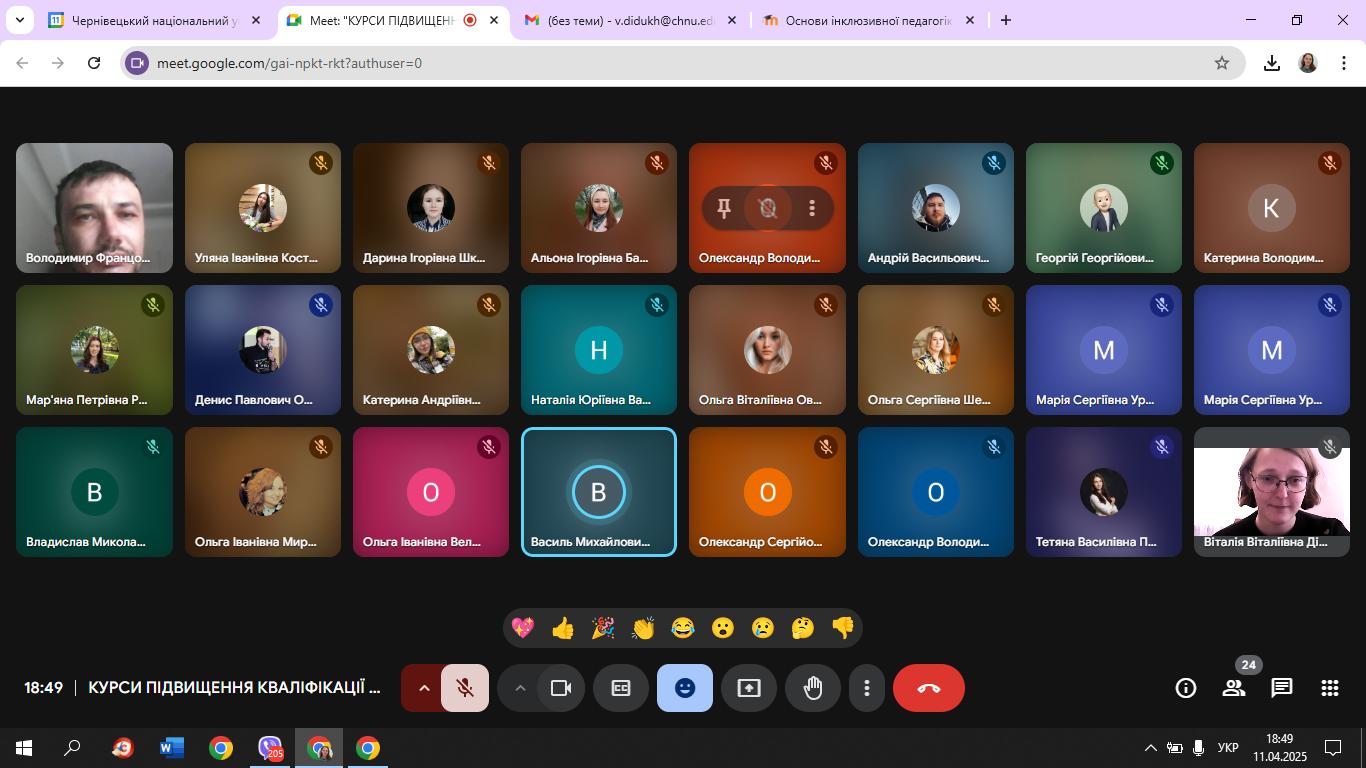This screenshot has height=768, width=1366.
Task: Start presenting your screen
Action: coord(749,688)
